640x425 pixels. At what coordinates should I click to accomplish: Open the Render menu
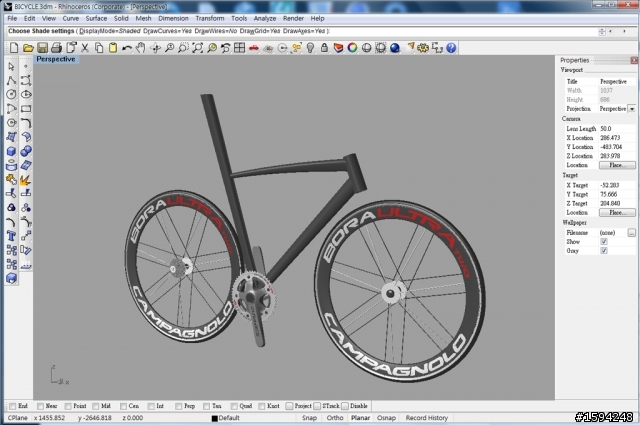[x=291, y=18]
